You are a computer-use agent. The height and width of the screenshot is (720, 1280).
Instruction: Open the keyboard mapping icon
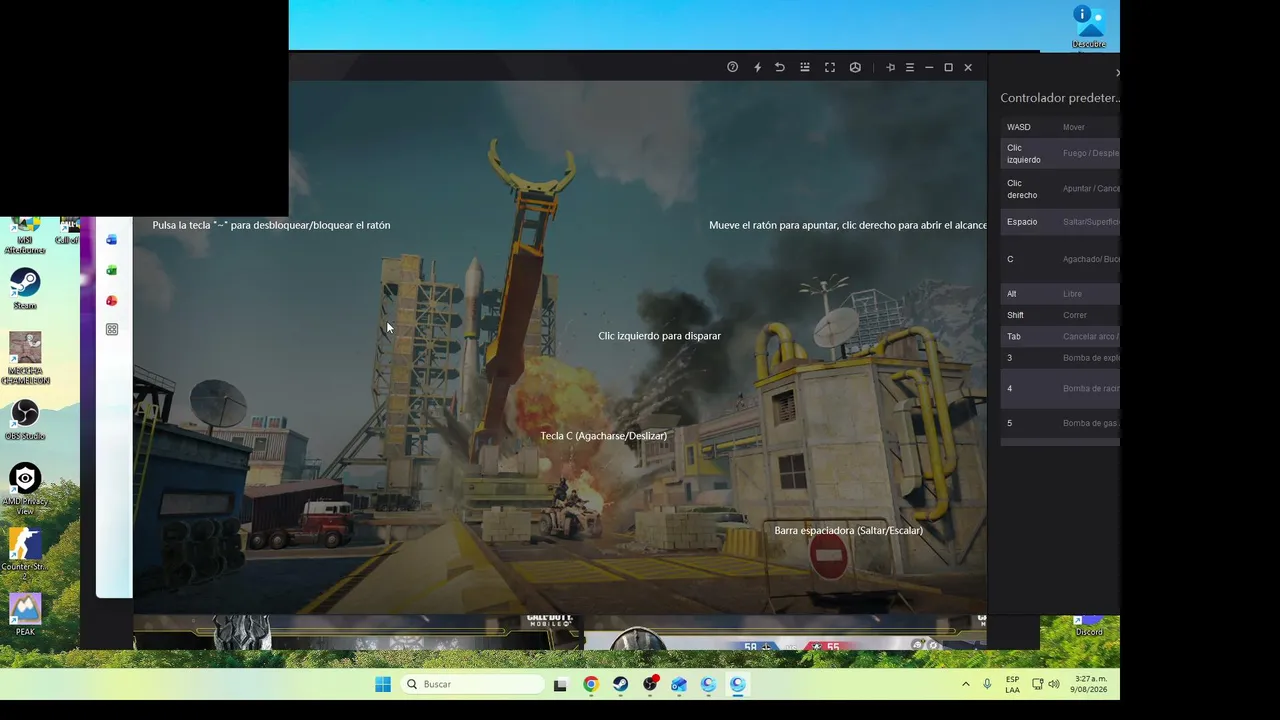coord(805,67)
